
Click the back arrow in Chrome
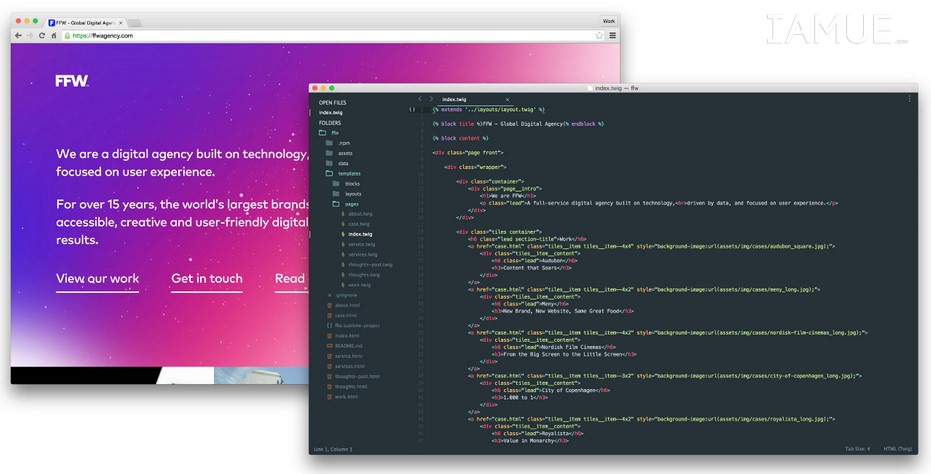pos(18,36)
